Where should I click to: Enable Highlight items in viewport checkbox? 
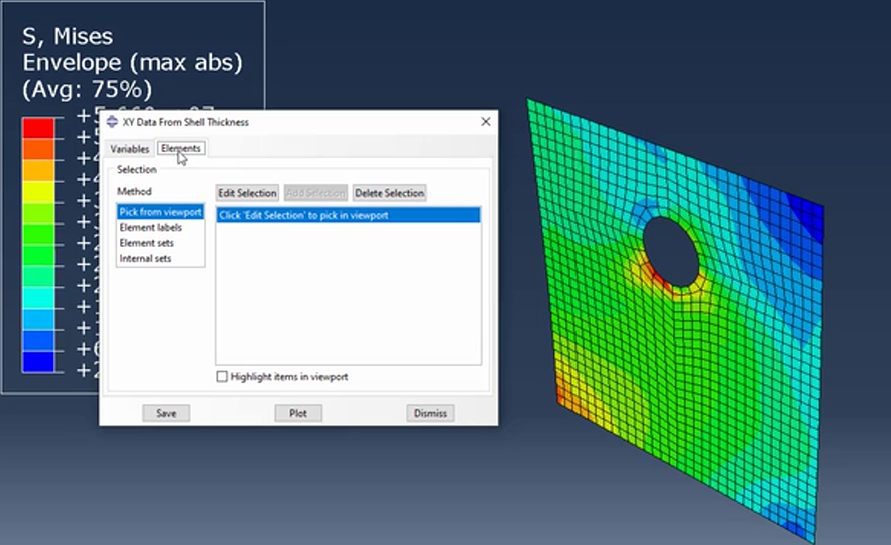click(222, 376)
